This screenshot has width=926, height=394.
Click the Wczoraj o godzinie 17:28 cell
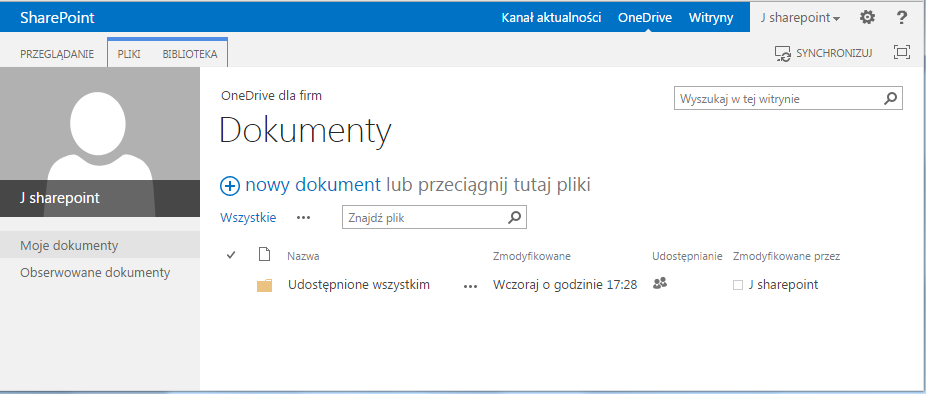click(565, 285)
